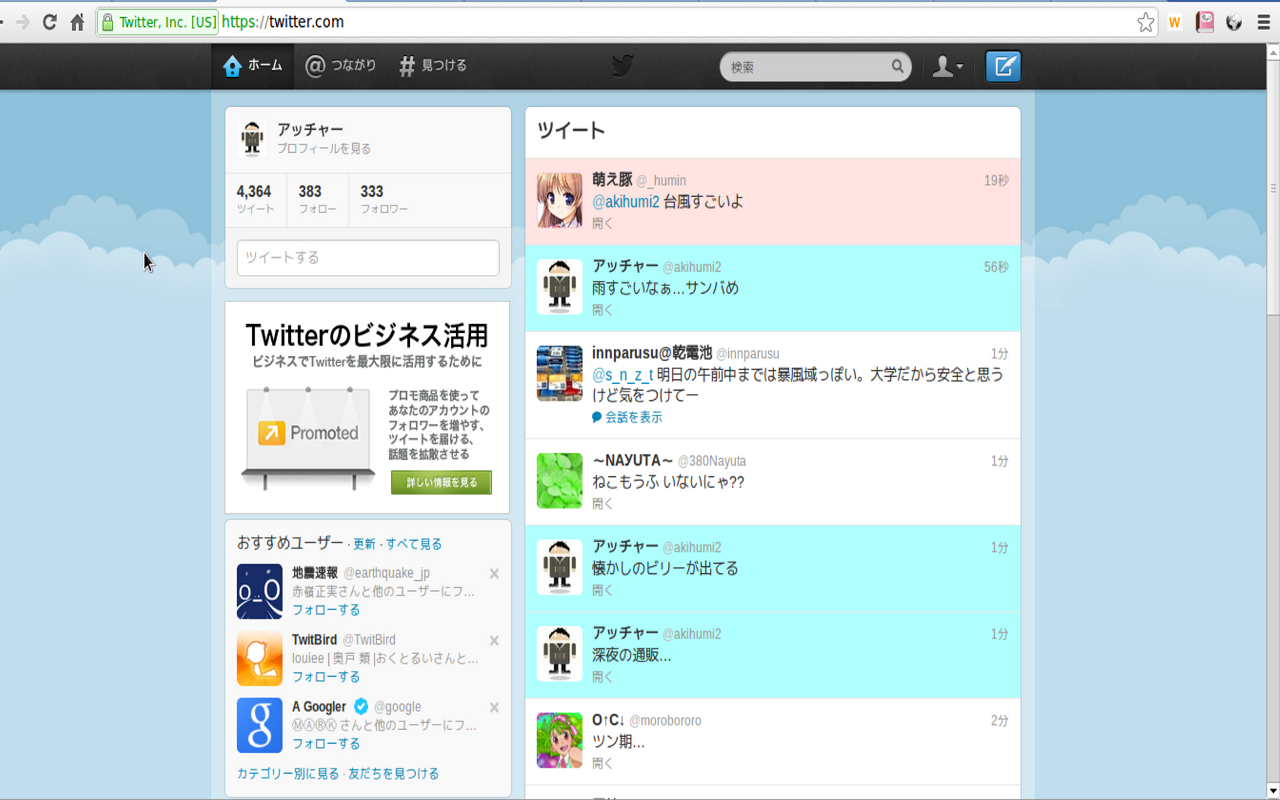Image resolution: width=1280 pixels, height=800 pixels.
Task: Open the account profile dropdown menu
Action: click(947, 66)
